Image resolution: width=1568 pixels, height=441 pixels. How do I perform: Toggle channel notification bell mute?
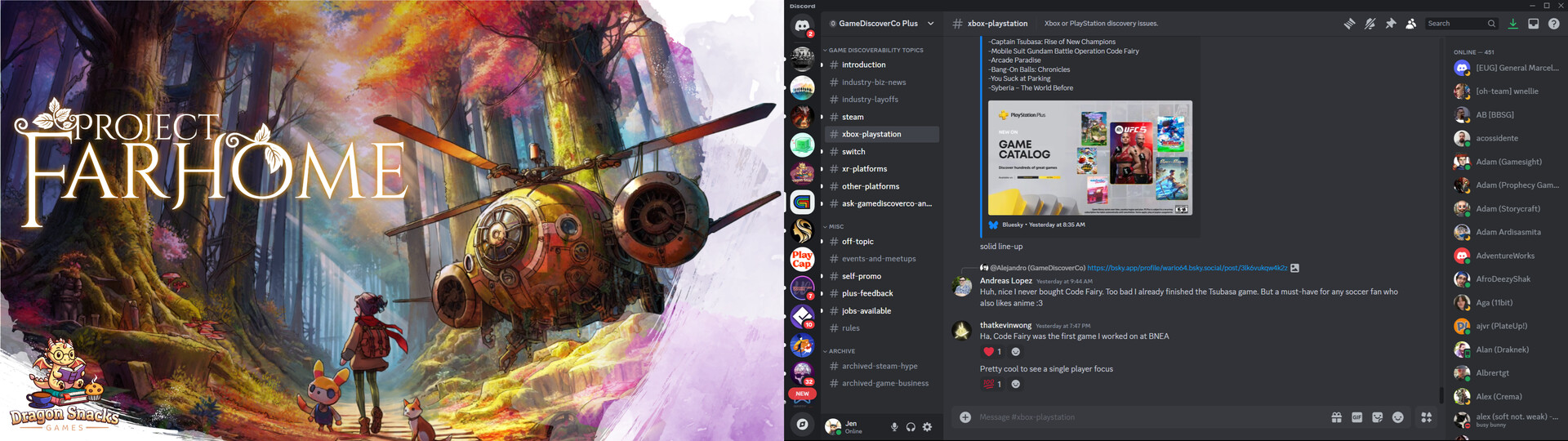click(1370, 24)
